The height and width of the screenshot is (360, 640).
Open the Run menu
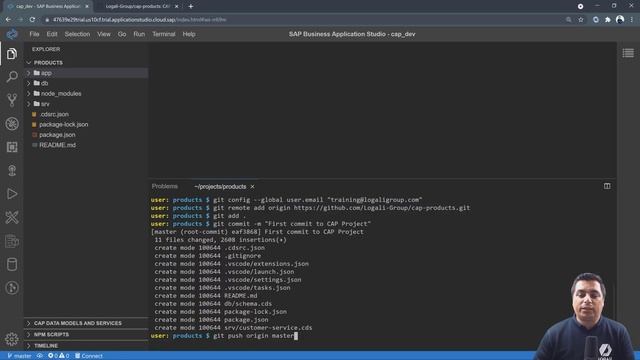tap(139, 34)
